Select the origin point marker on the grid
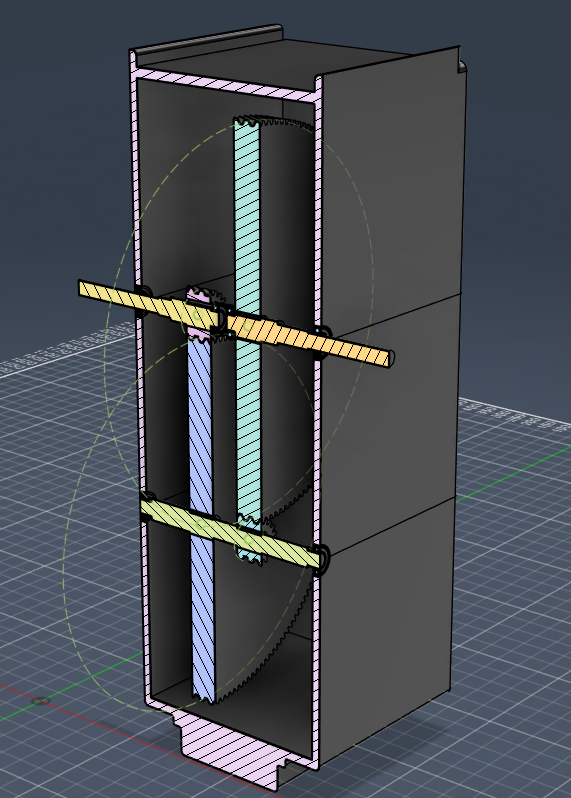Image resolution: width=571 pixels, height=798 pixels. click(41, 701)
